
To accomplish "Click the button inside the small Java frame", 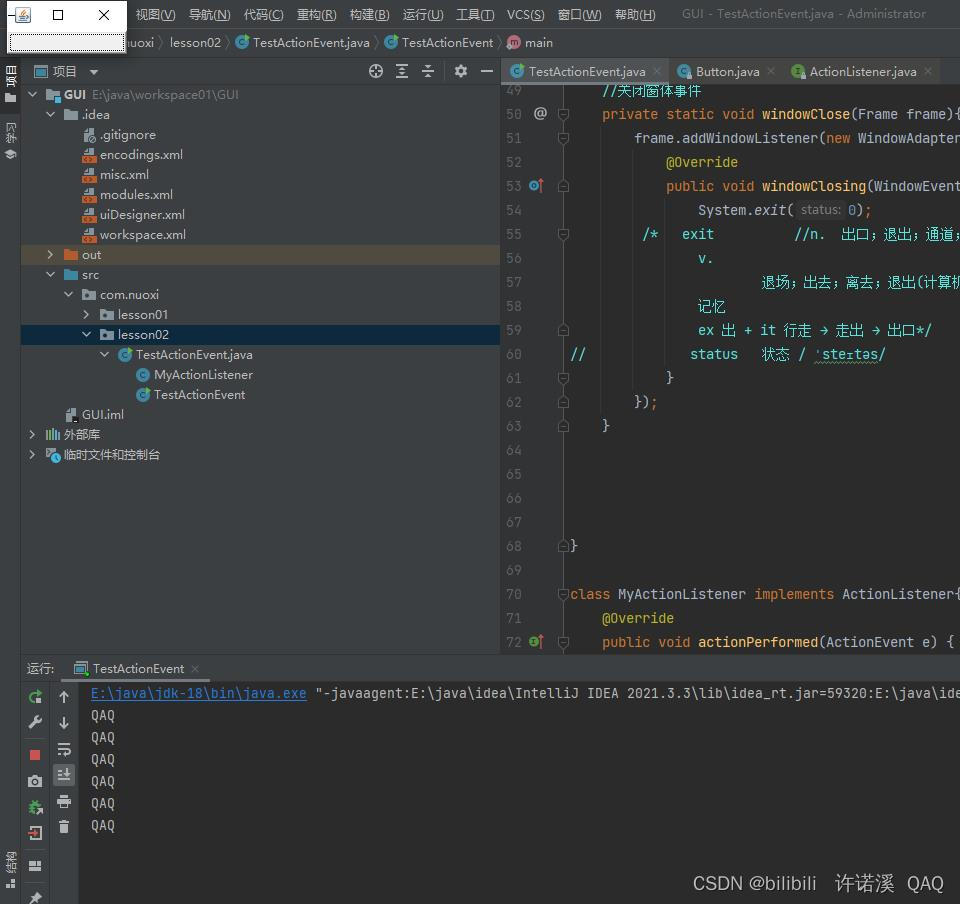I will 67,43.
